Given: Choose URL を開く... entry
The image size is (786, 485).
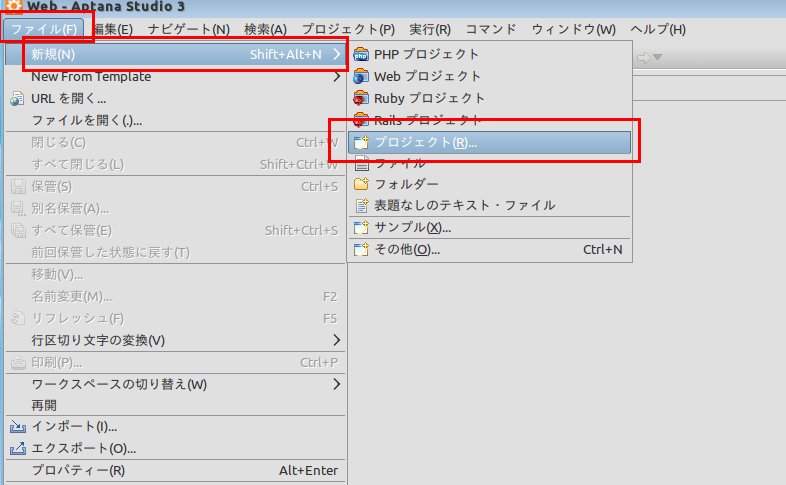Looking at the screenshot, I should 175,99.
